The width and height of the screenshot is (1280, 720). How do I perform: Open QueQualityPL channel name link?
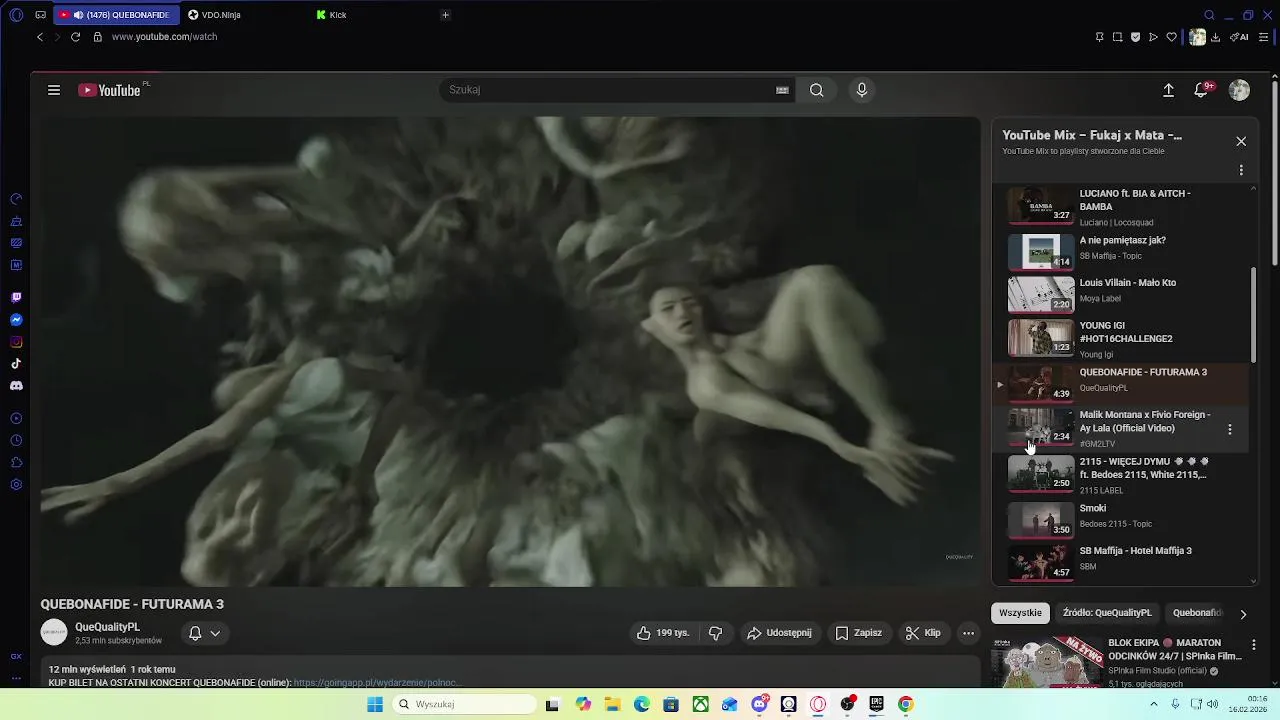point(107,627)
